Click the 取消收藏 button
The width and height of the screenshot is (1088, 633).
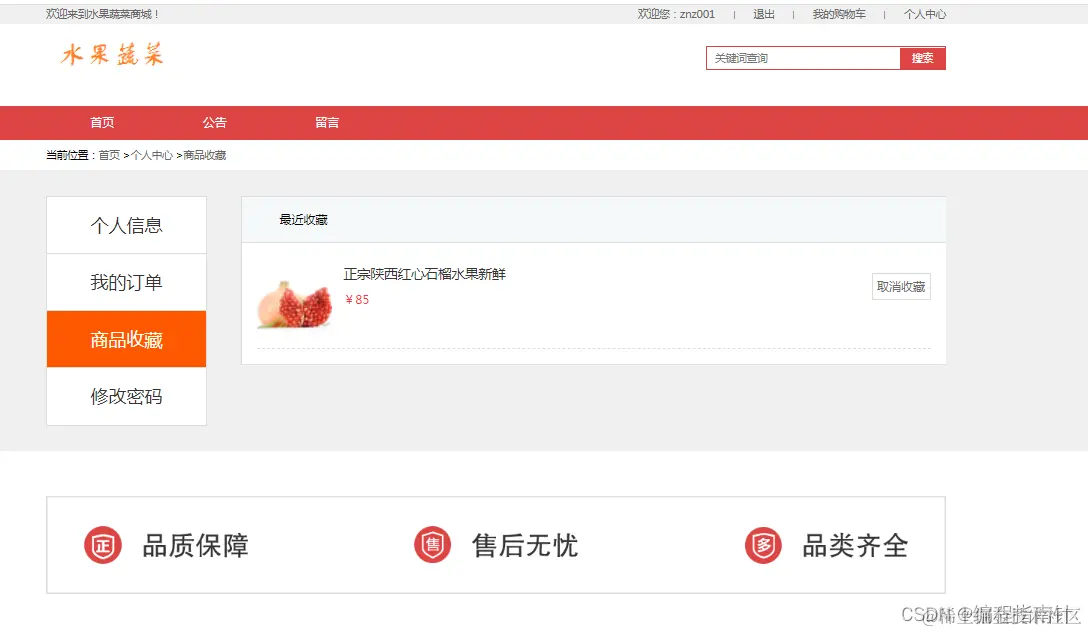pos(901,287)
